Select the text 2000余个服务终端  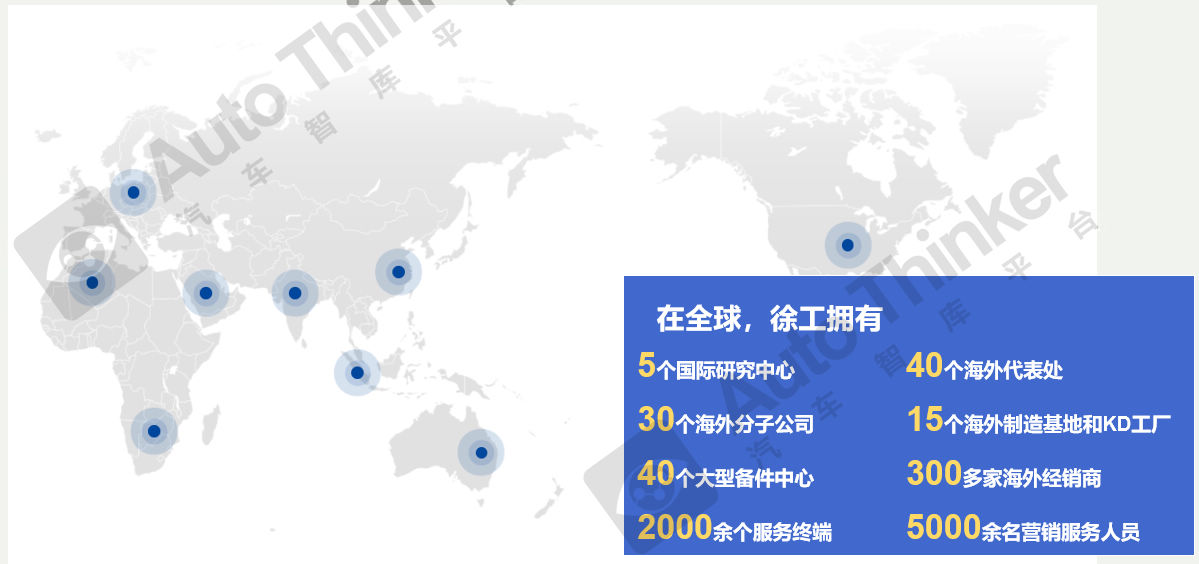point(735,529)
